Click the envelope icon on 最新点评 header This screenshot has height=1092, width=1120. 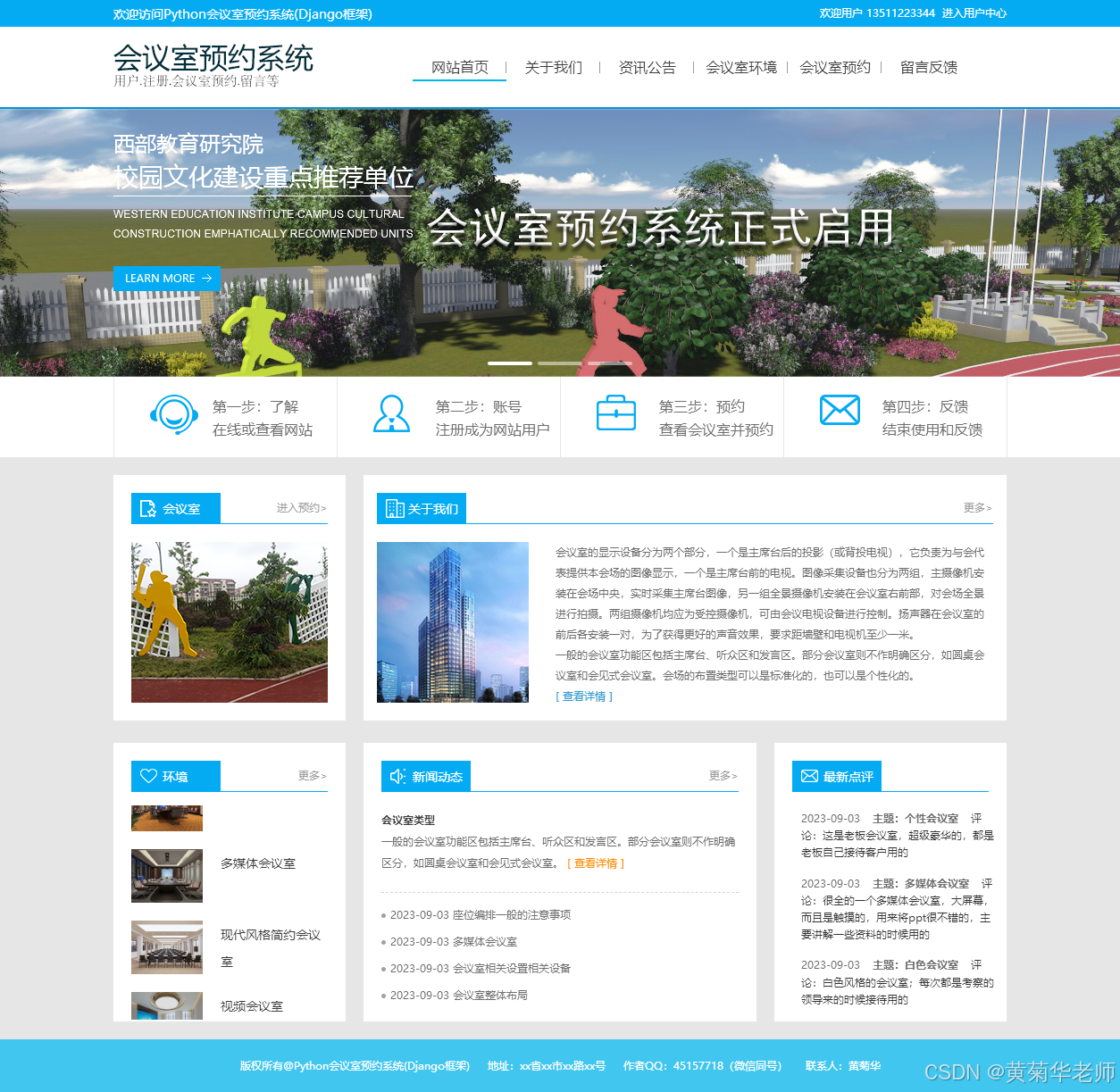coord(810,776)
